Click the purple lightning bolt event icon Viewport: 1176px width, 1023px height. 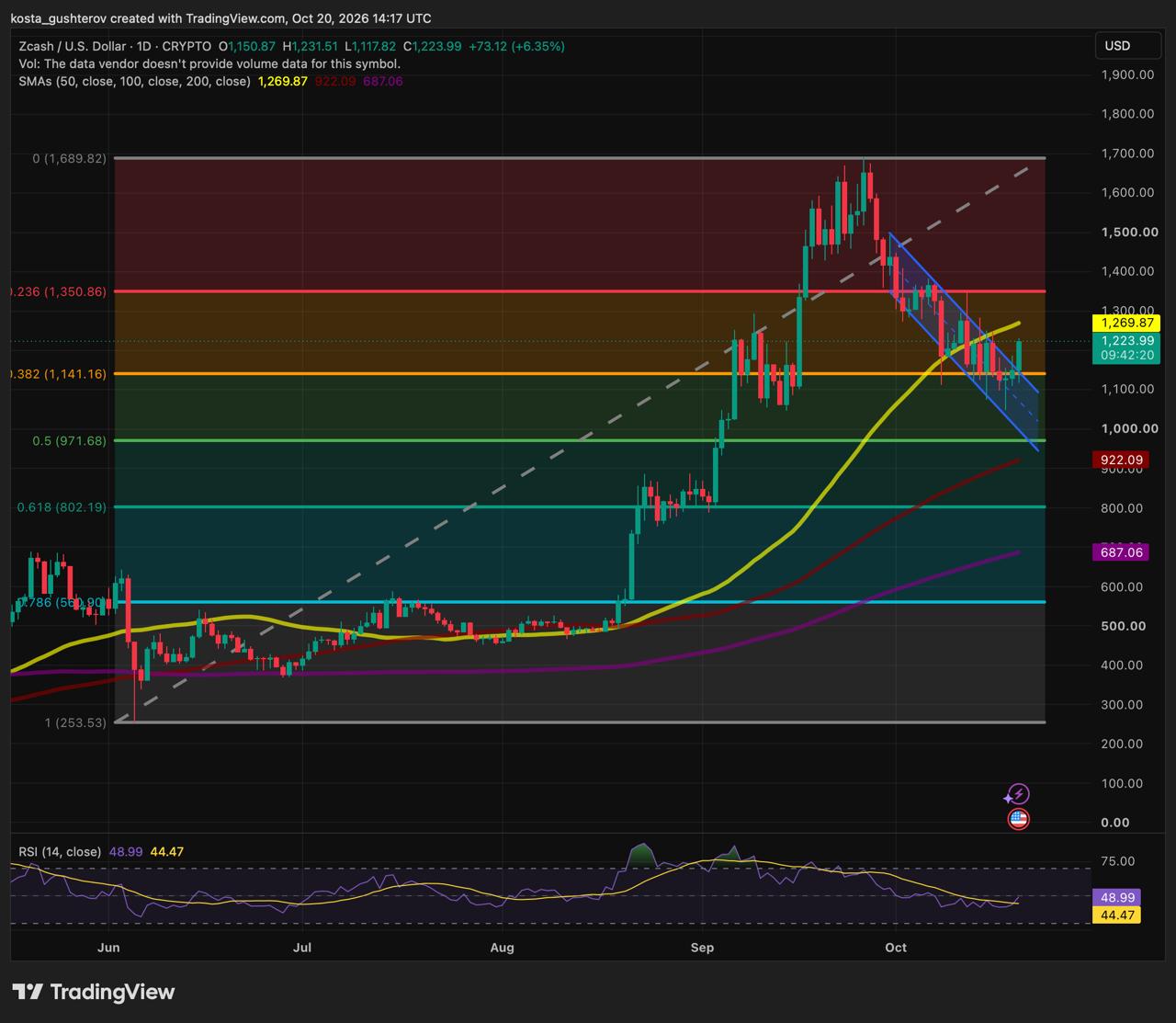point(1018,794)
